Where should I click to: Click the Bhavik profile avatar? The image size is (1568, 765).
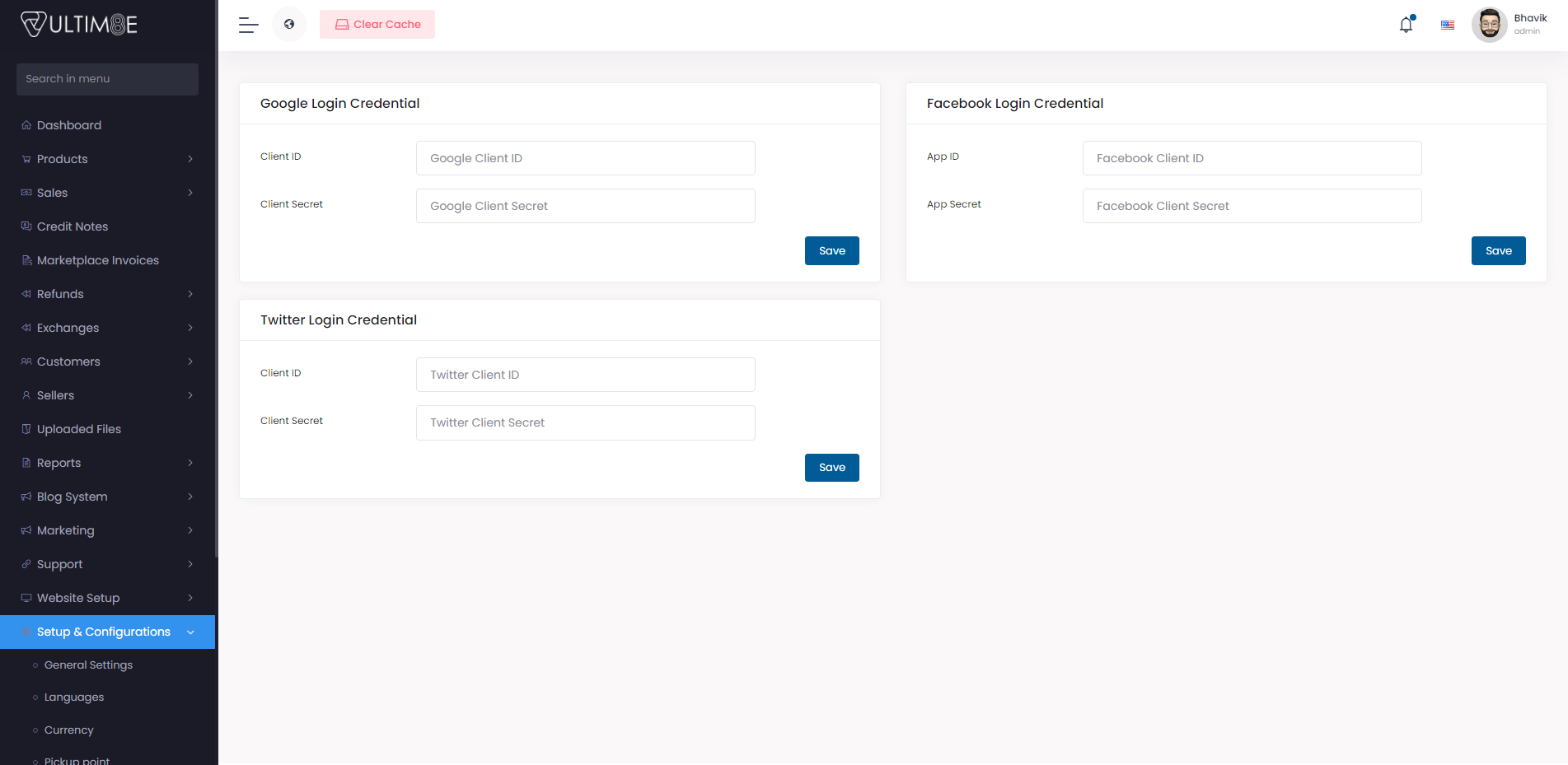coord(1489,24)
